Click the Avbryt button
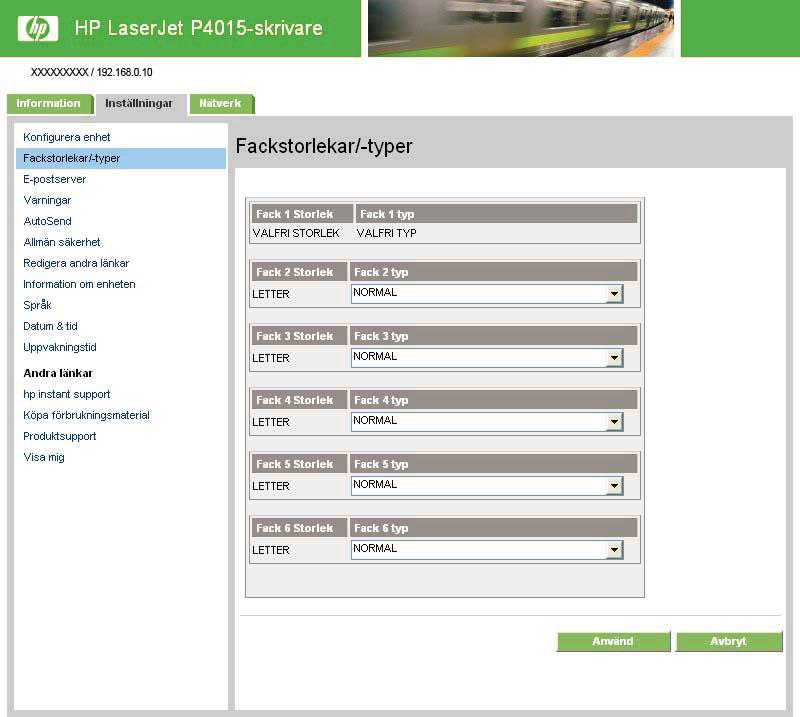The height and width of the screenshot is (717, 800). [x=729, y=641]
